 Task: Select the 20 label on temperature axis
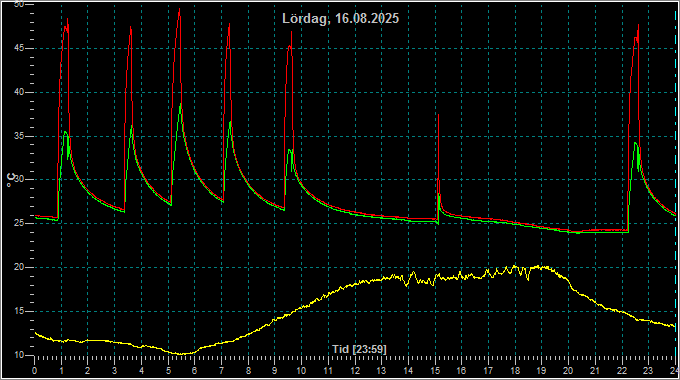(19, 268)
